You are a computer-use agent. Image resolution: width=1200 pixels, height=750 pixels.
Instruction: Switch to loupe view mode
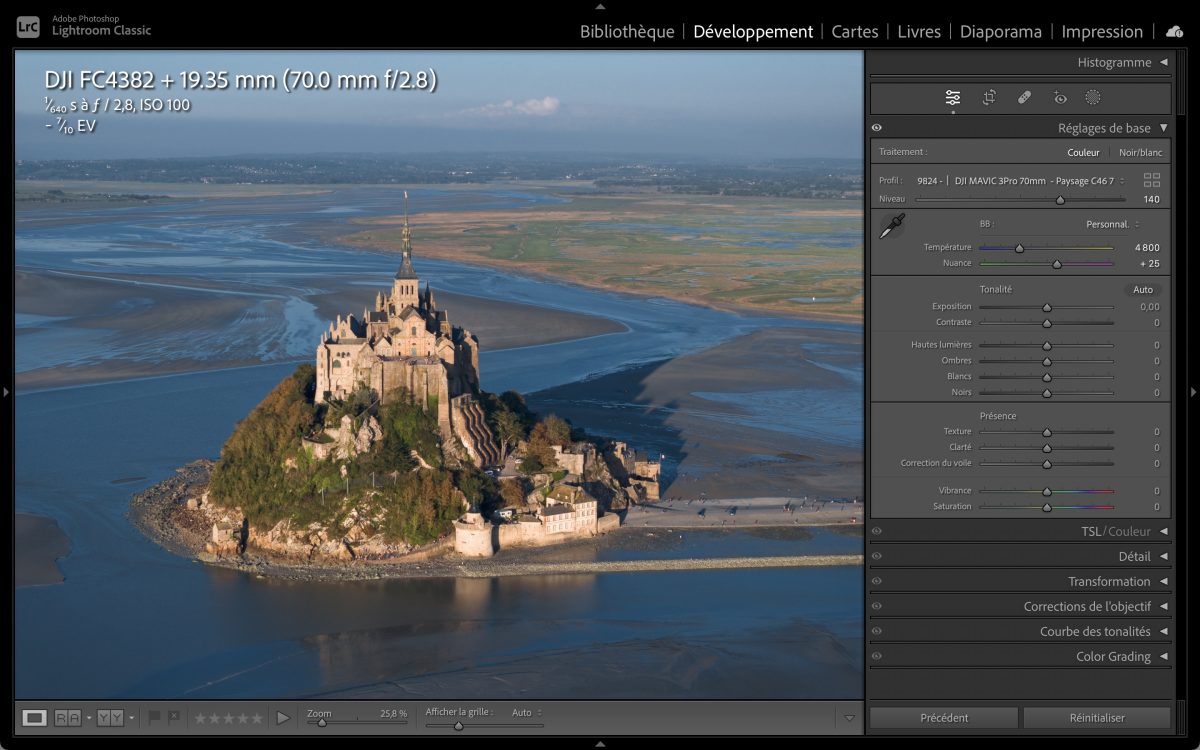point(35,717)
